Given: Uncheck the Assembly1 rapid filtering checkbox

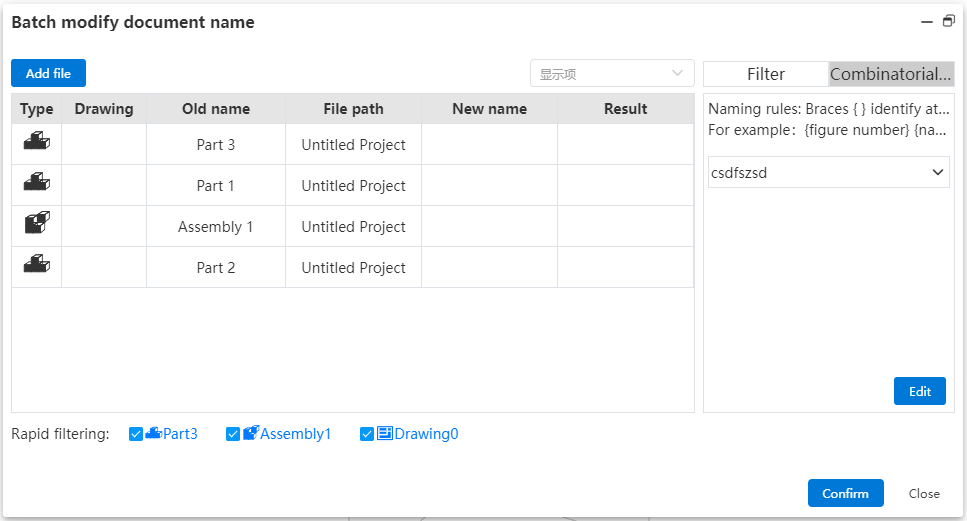Looking at the screenshot, I should pos(232,434).
